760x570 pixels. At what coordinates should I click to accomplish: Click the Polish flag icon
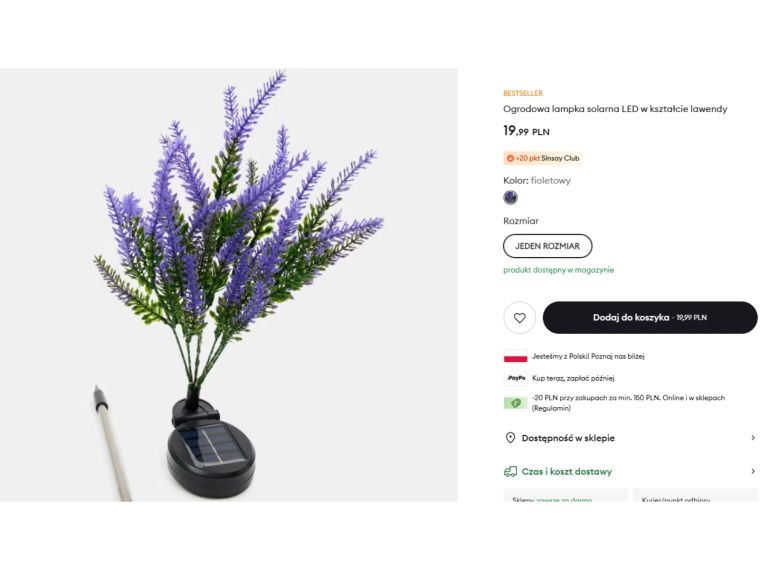click(x=515, y=356)
